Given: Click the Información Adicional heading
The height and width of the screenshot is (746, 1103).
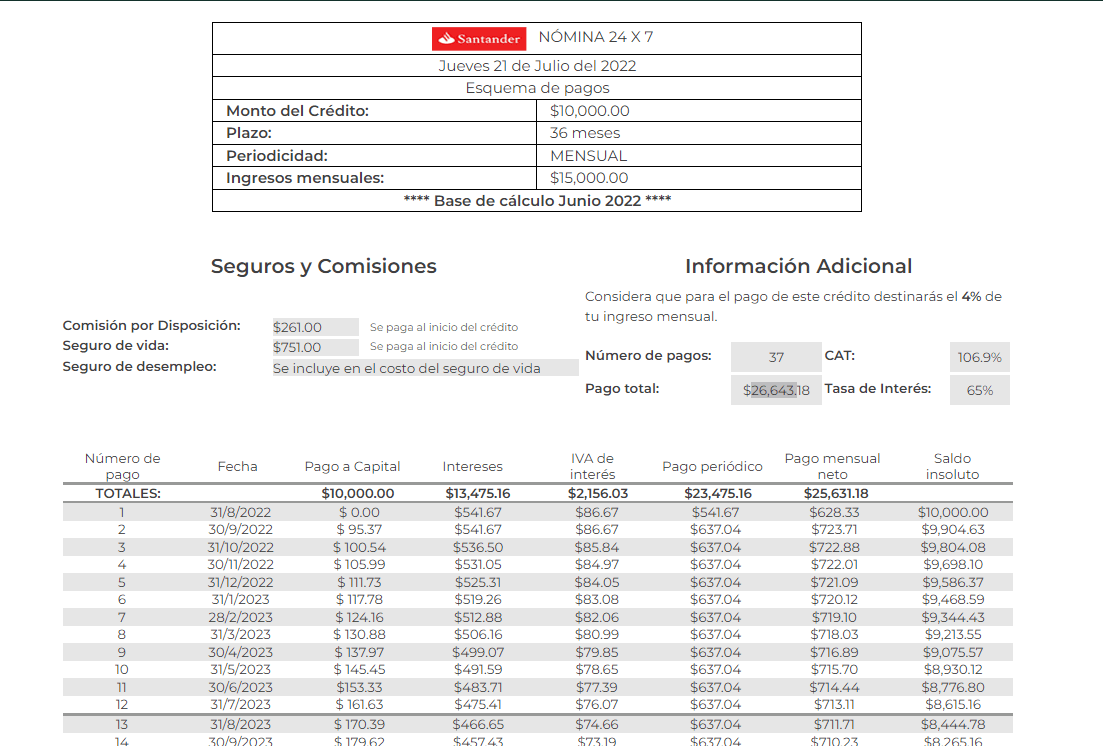Looking at the screenshot, I should [x=798, y=266].
